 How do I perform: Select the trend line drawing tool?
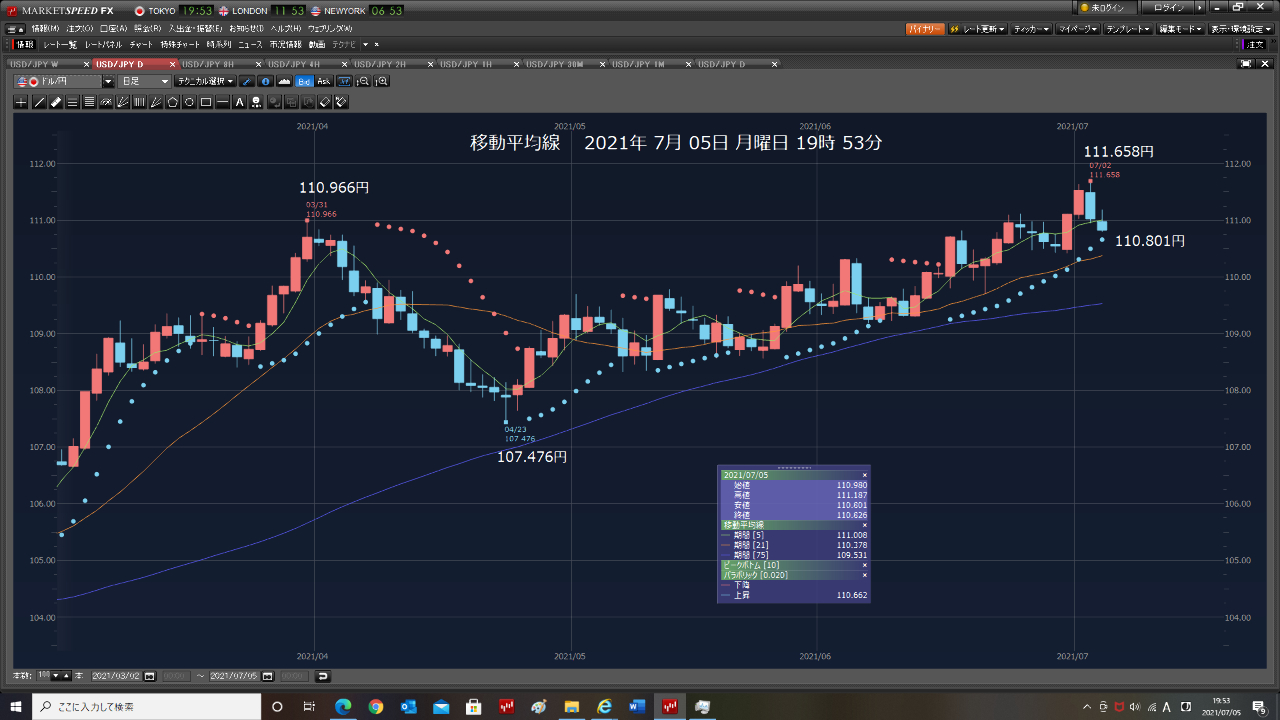tap(39, 102)
